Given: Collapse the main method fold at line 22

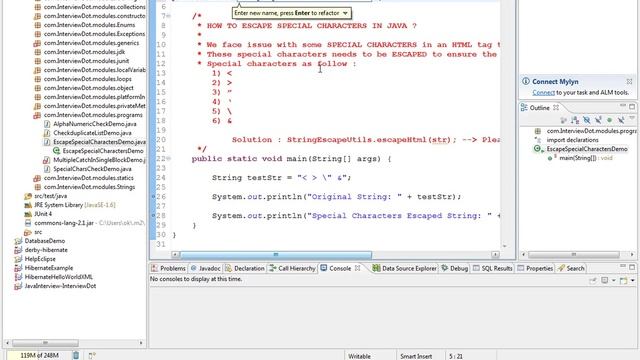Looking at the screenshot, I should click(169, 158).
